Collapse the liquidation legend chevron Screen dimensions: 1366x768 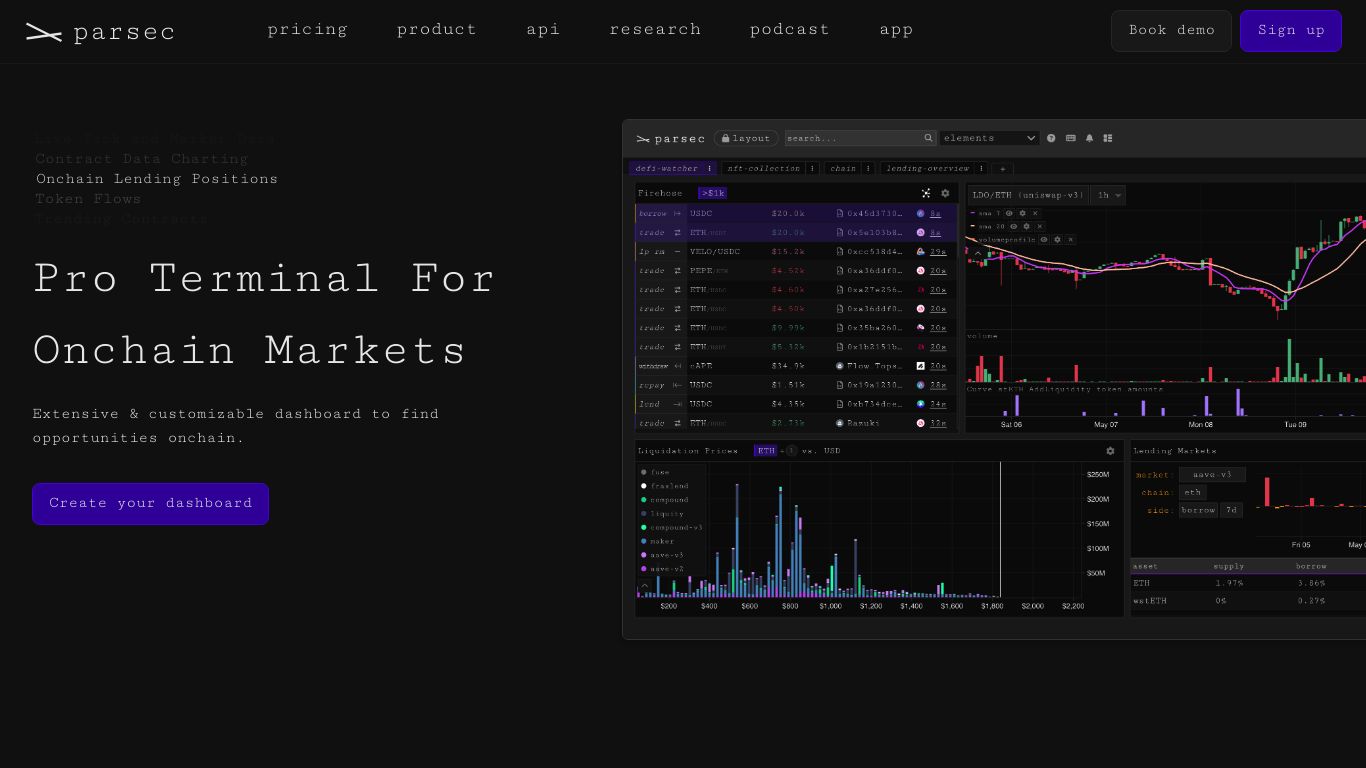click(x=645, y=585)
